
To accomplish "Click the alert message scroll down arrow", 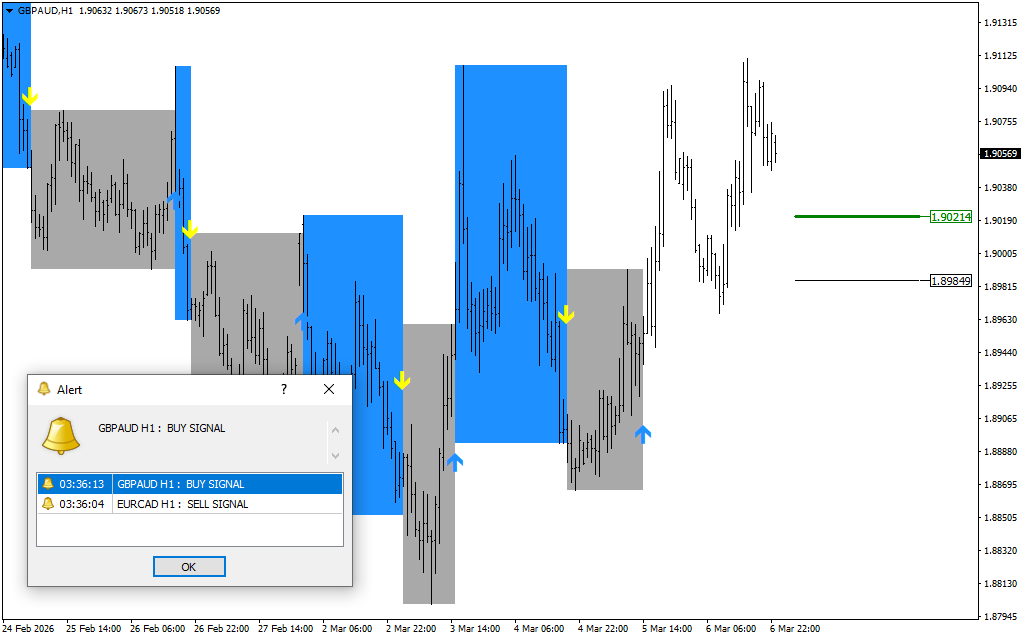I will pos(335,455).
